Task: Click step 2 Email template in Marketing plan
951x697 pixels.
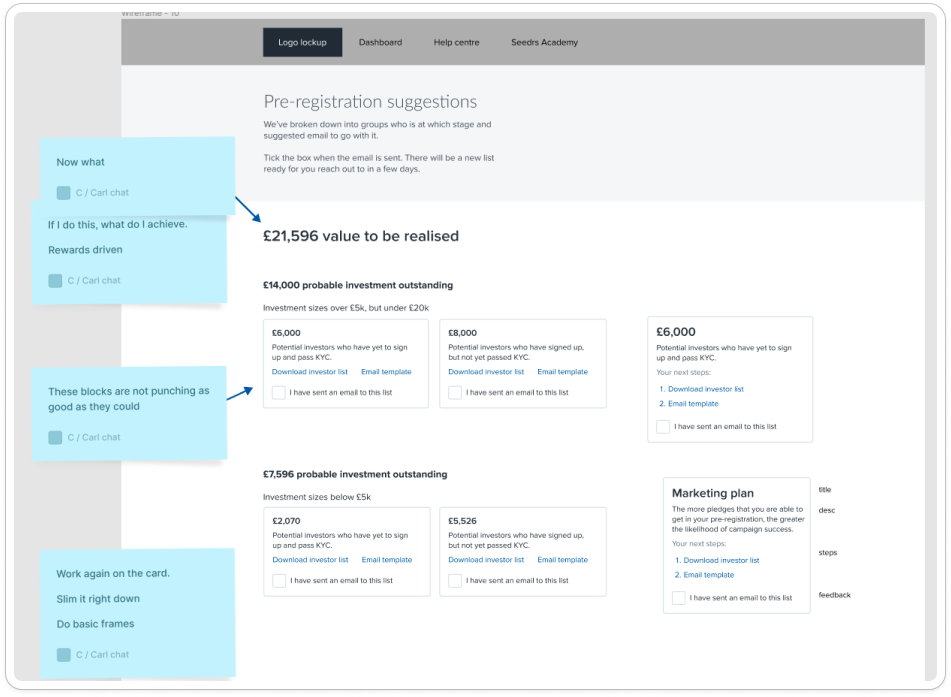Action: 708,575
